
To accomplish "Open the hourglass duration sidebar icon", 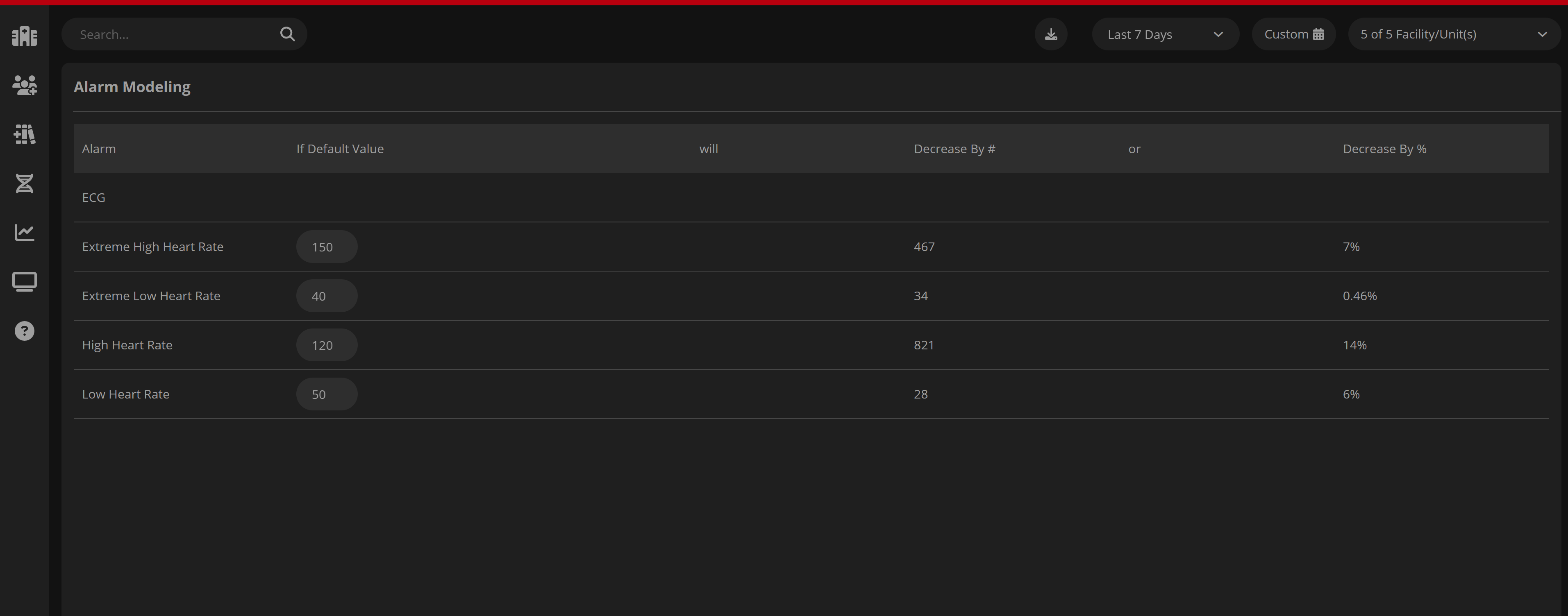I will pyautogui.click(x=24, y=183).
